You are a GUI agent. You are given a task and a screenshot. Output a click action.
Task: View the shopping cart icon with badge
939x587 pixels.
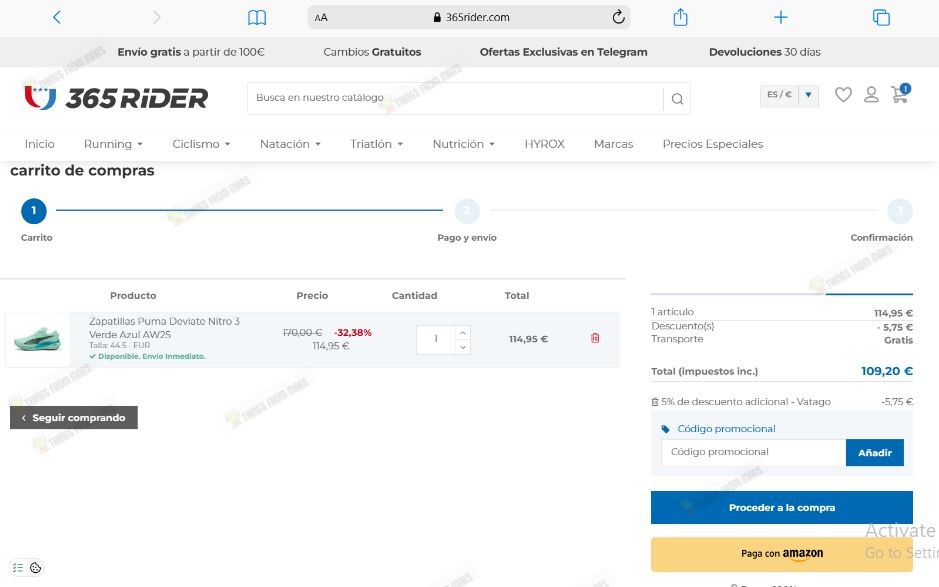point(899,95)
